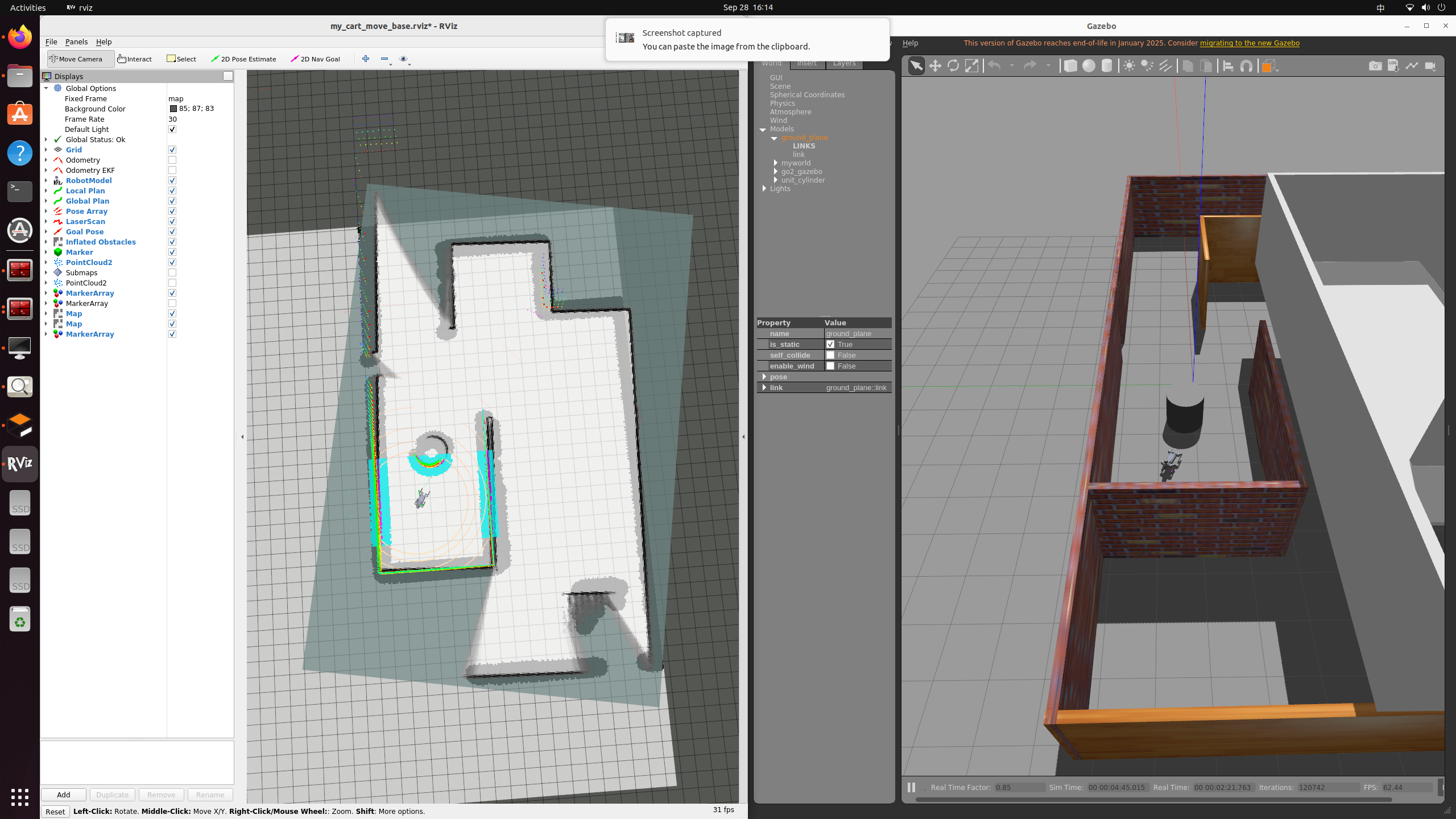Insert a box shape in Gazebo
1456x819 pixels.
pyautogui.click(x=1070, y=66)
